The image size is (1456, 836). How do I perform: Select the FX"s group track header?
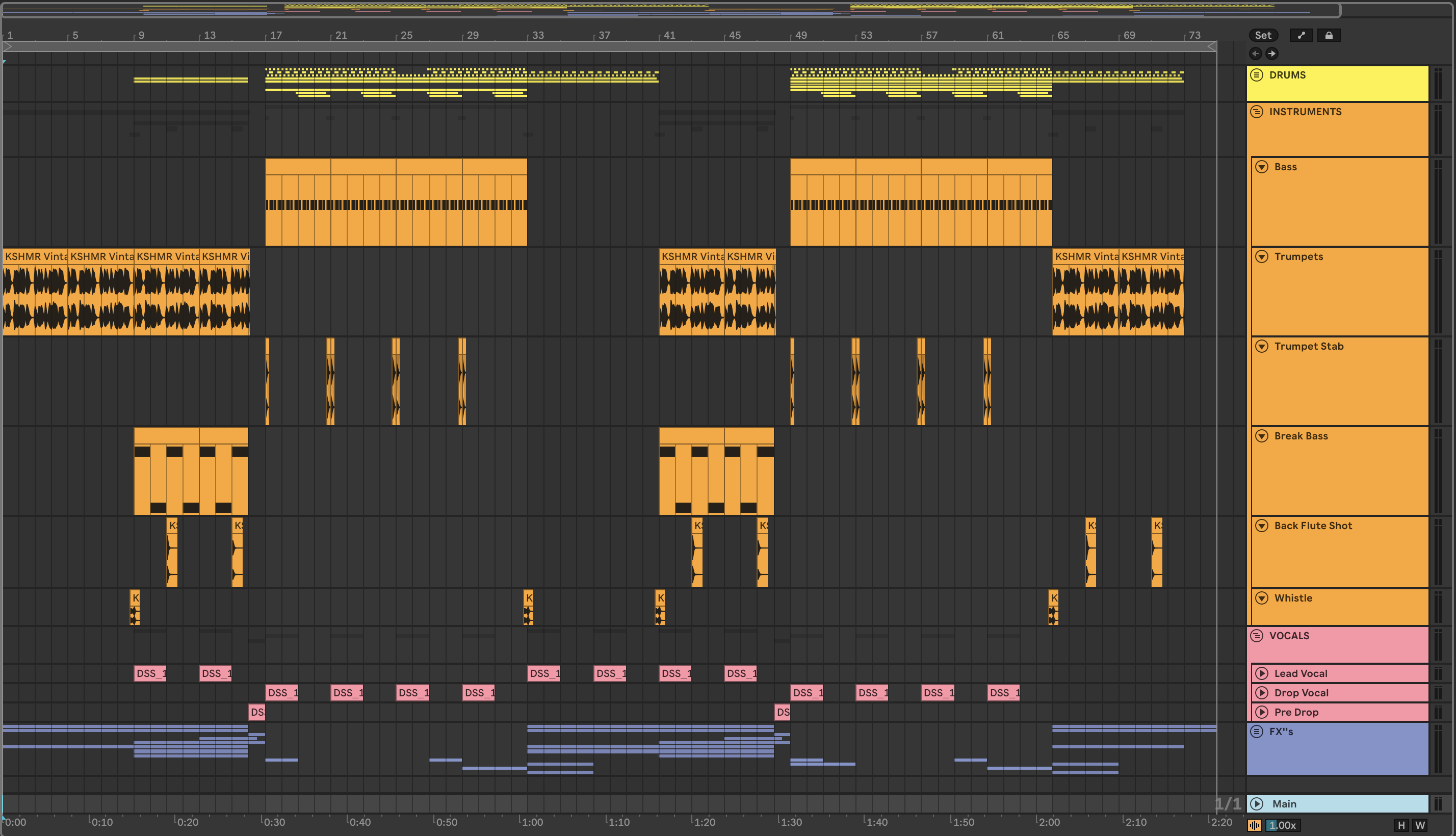click(1281, 731)
